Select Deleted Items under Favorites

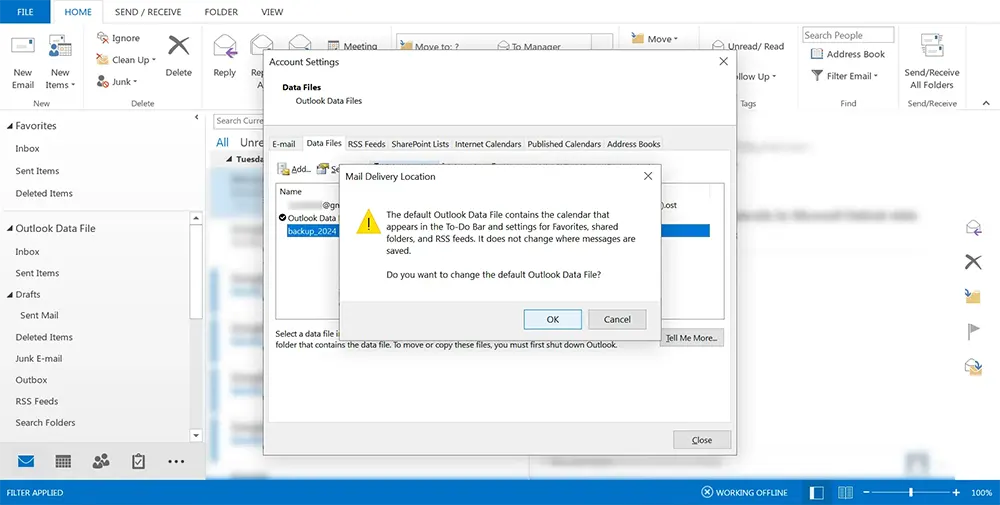pos(44,193)
